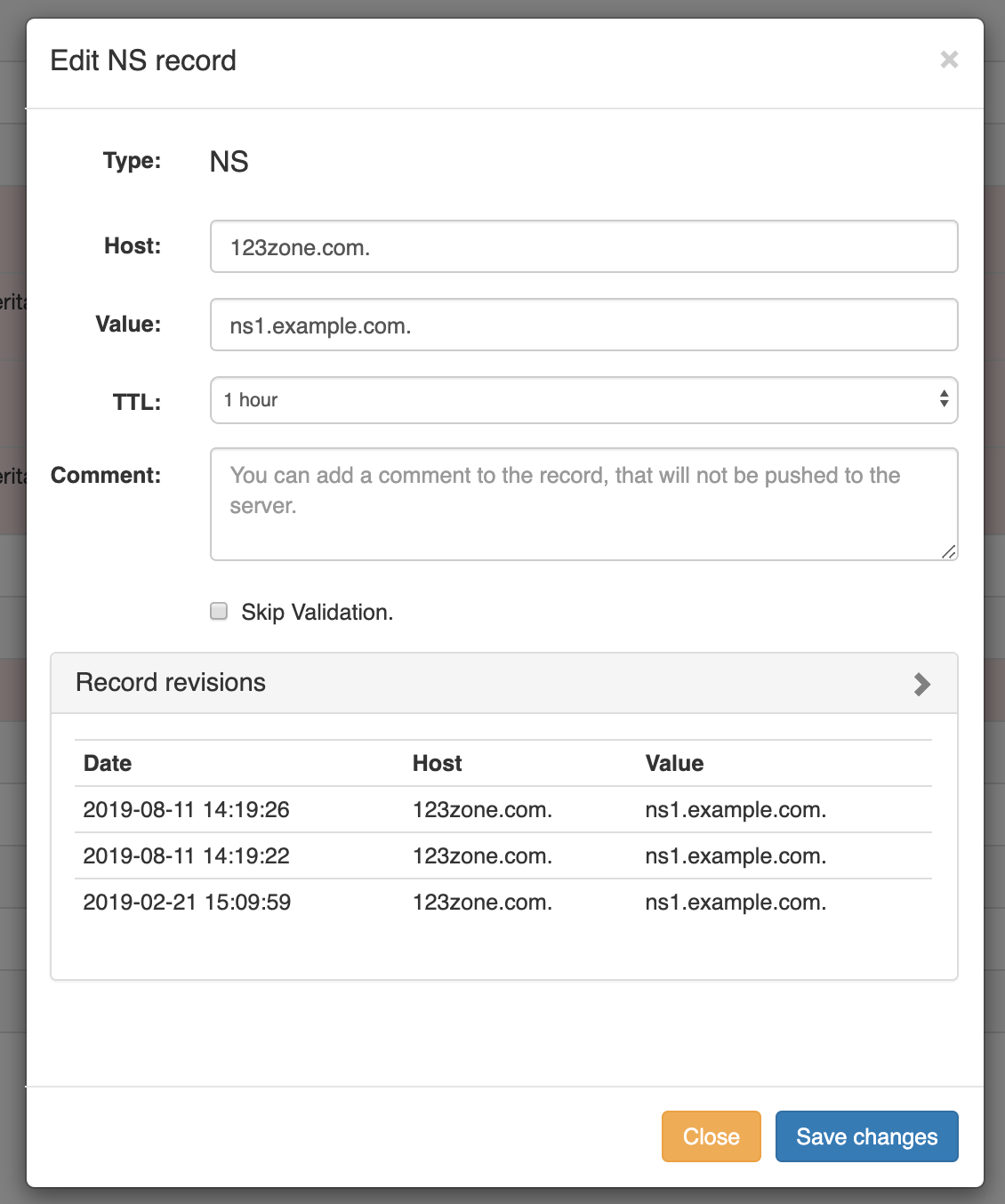Screen dimensions: 1005x1204
Task: Select revision dated 2019-08-11 14:19:26
Action: (x=186, y=809)
